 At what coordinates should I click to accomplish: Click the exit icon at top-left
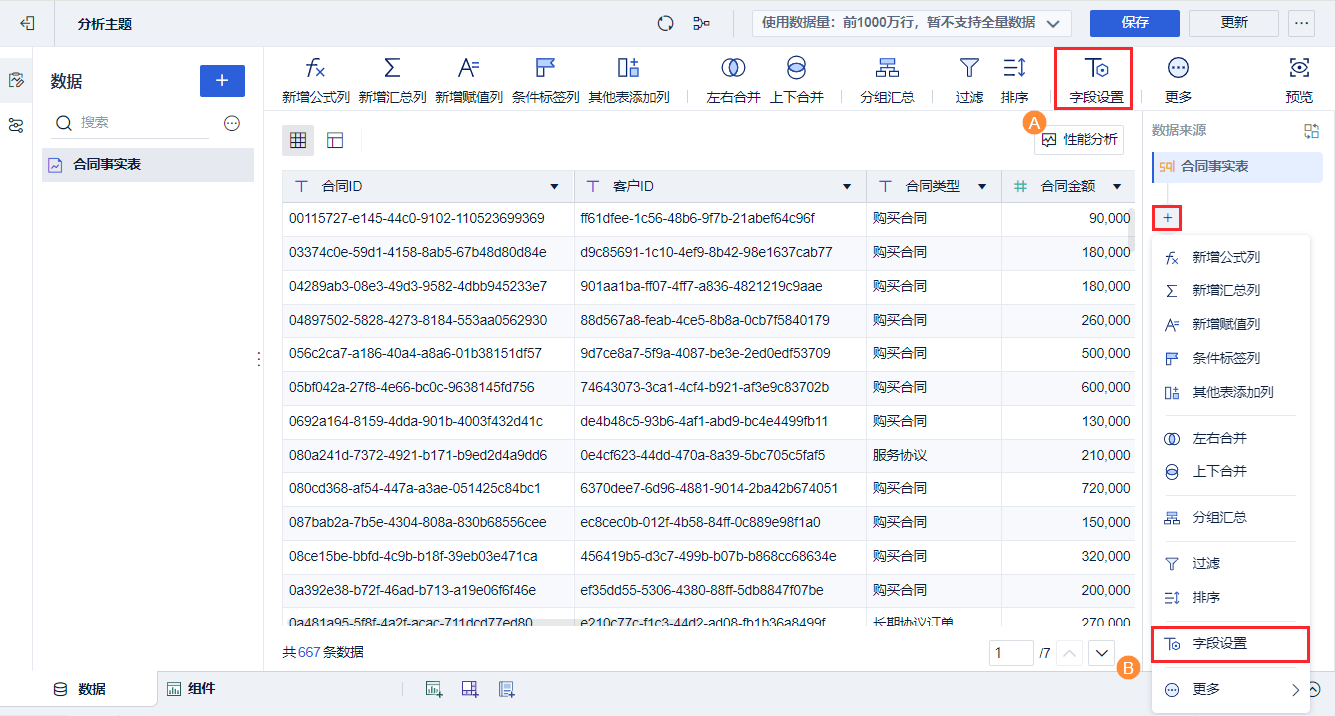tap(27, 23)
